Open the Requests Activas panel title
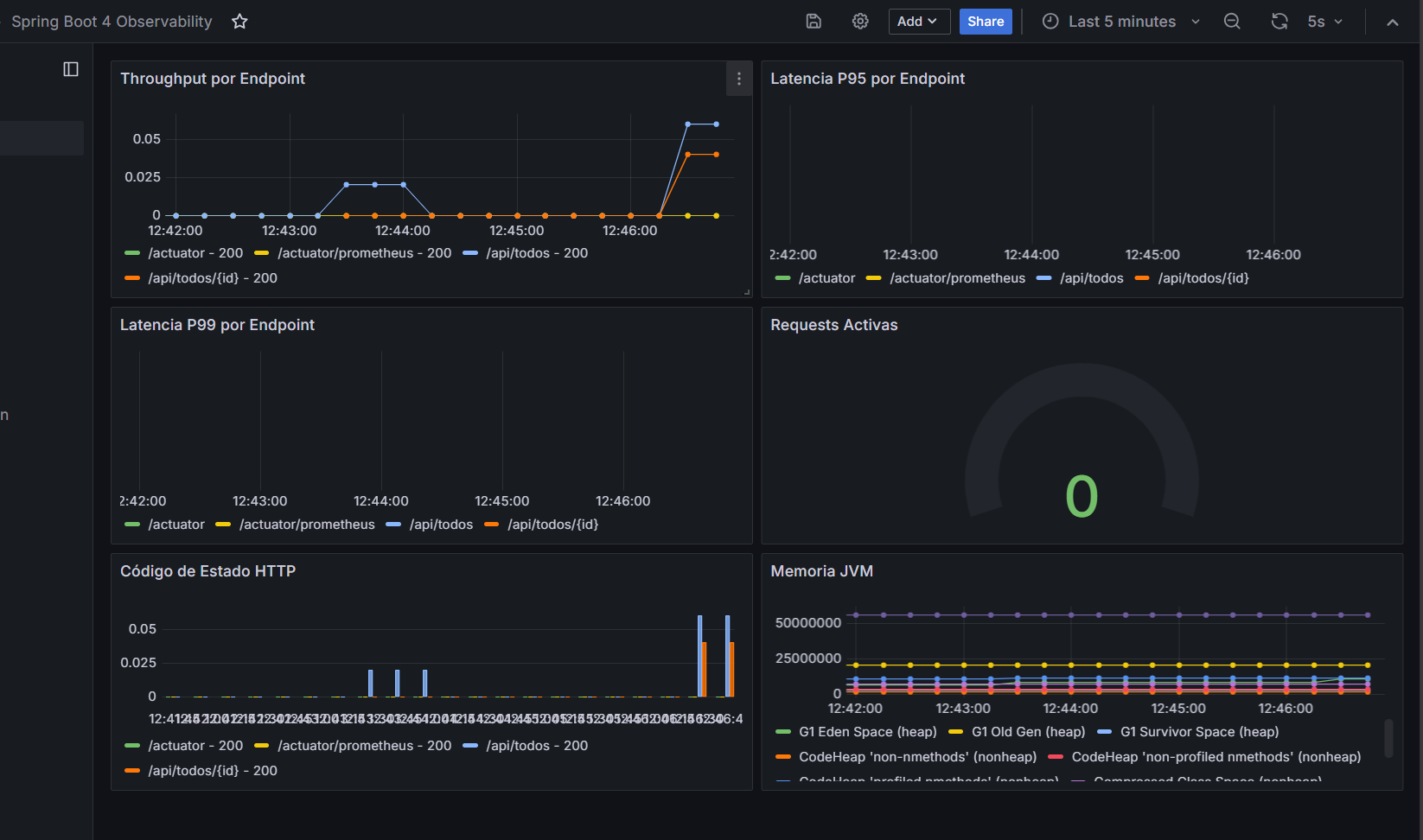Image resolution: width=1423 pixels, height=840 pixels. click(x=833, y=324)
